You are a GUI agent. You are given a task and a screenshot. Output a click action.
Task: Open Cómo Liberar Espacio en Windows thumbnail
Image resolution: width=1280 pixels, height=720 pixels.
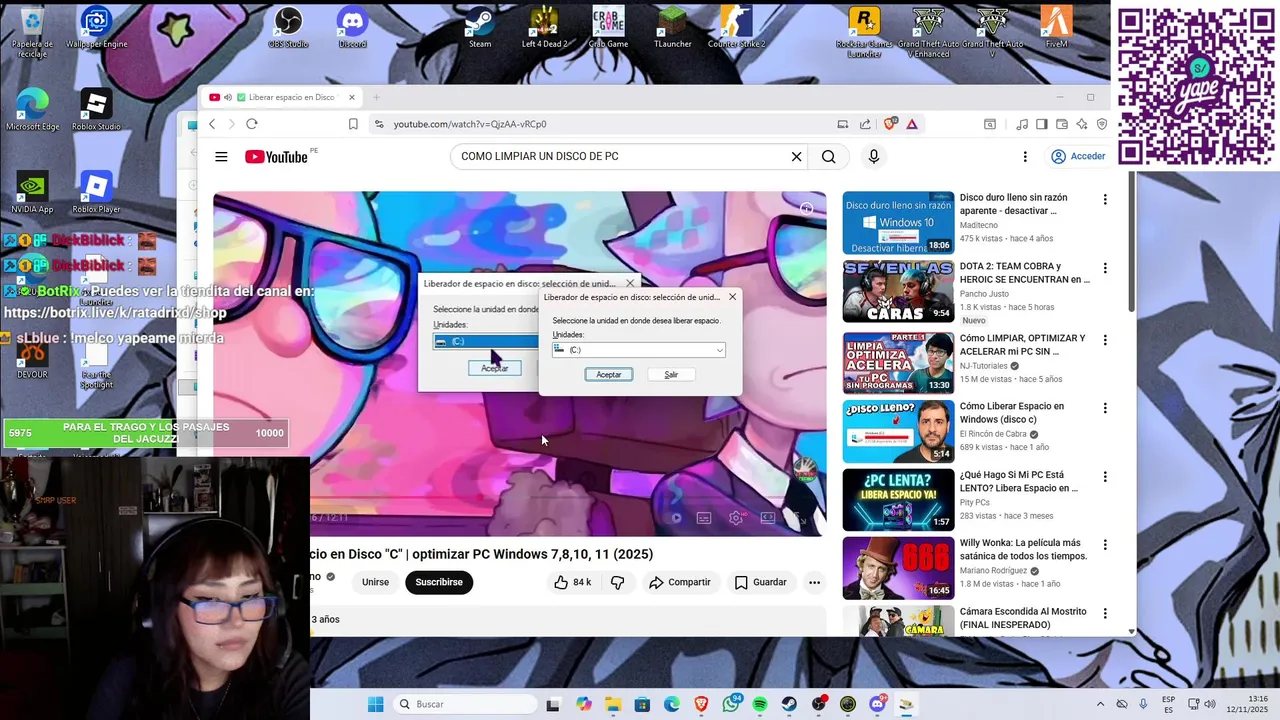(x=898, y=431)
